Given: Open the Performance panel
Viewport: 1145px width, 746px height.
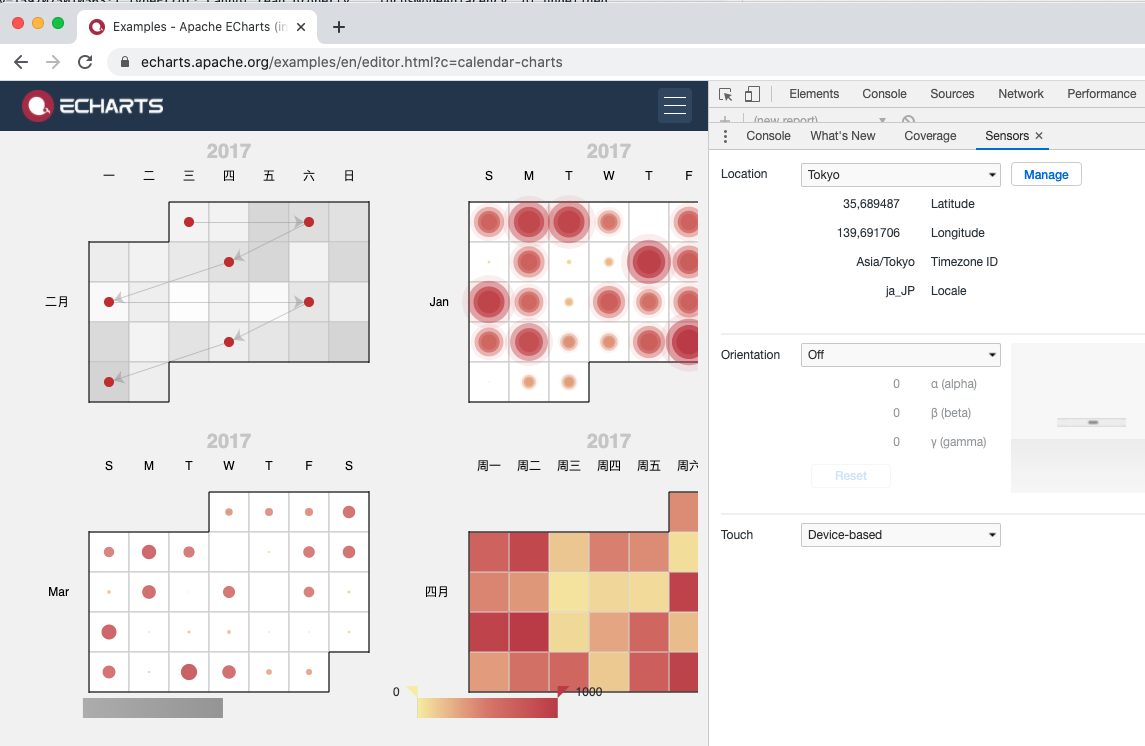Looking at the screenshot, I should (x=1101, y=93).
